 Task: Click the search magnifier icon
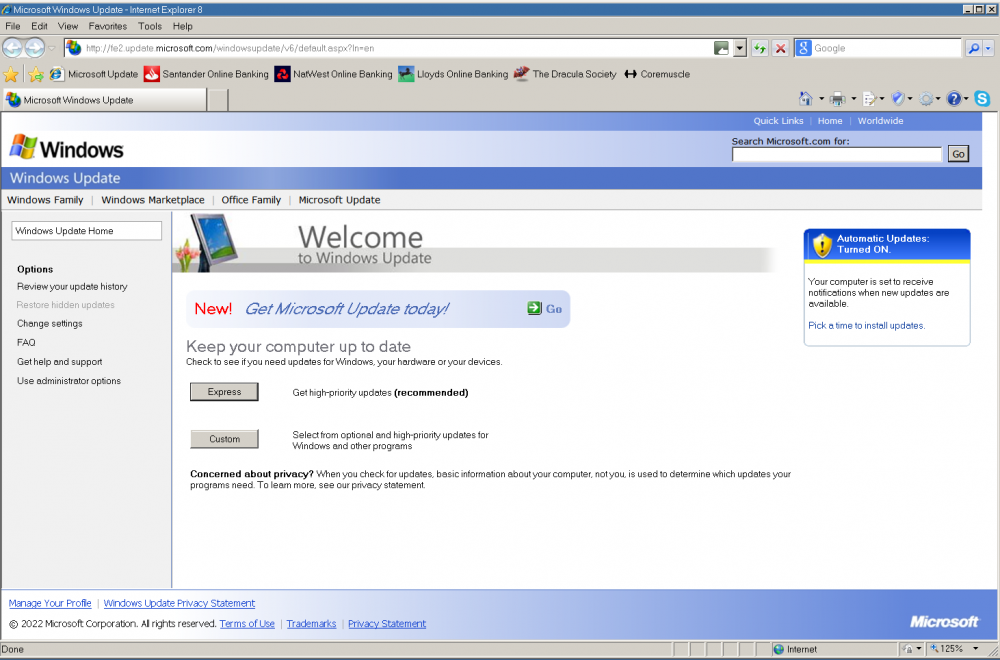click(x=973, y=48)
